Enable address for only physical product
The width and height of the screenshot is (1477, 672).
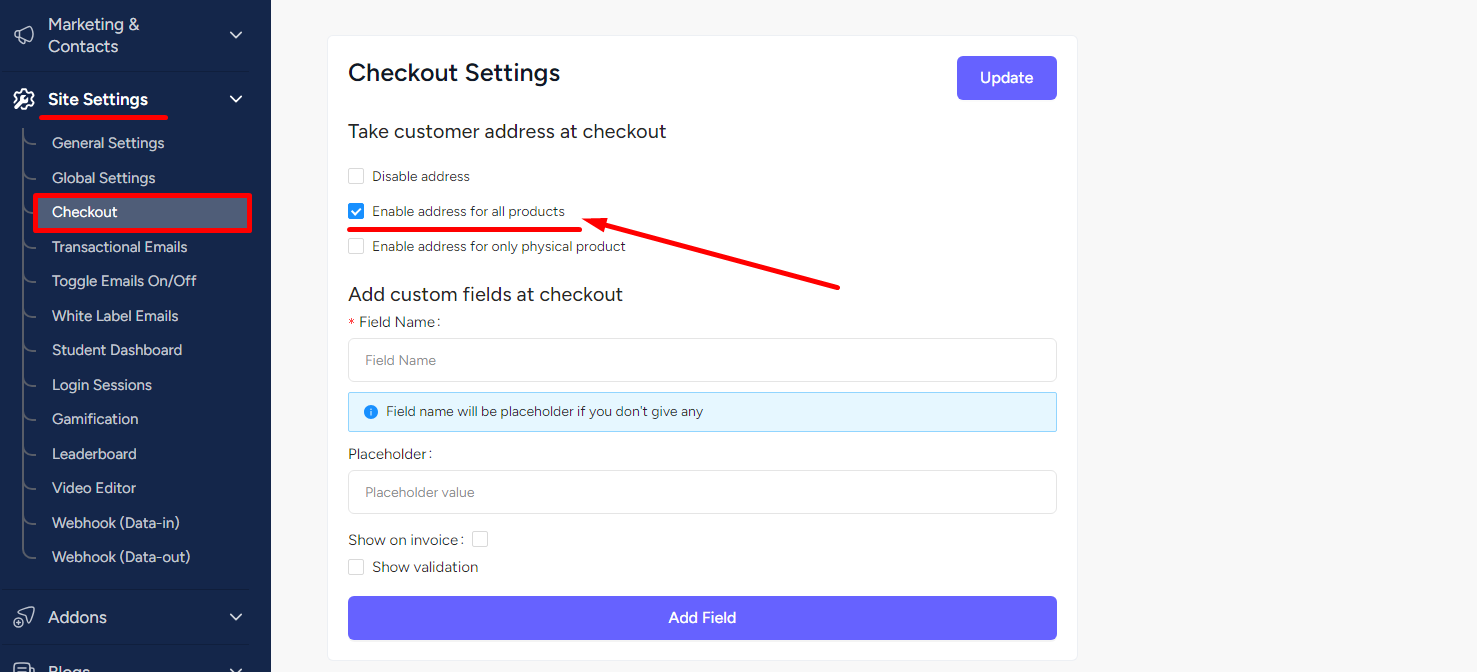pos(356,246)
